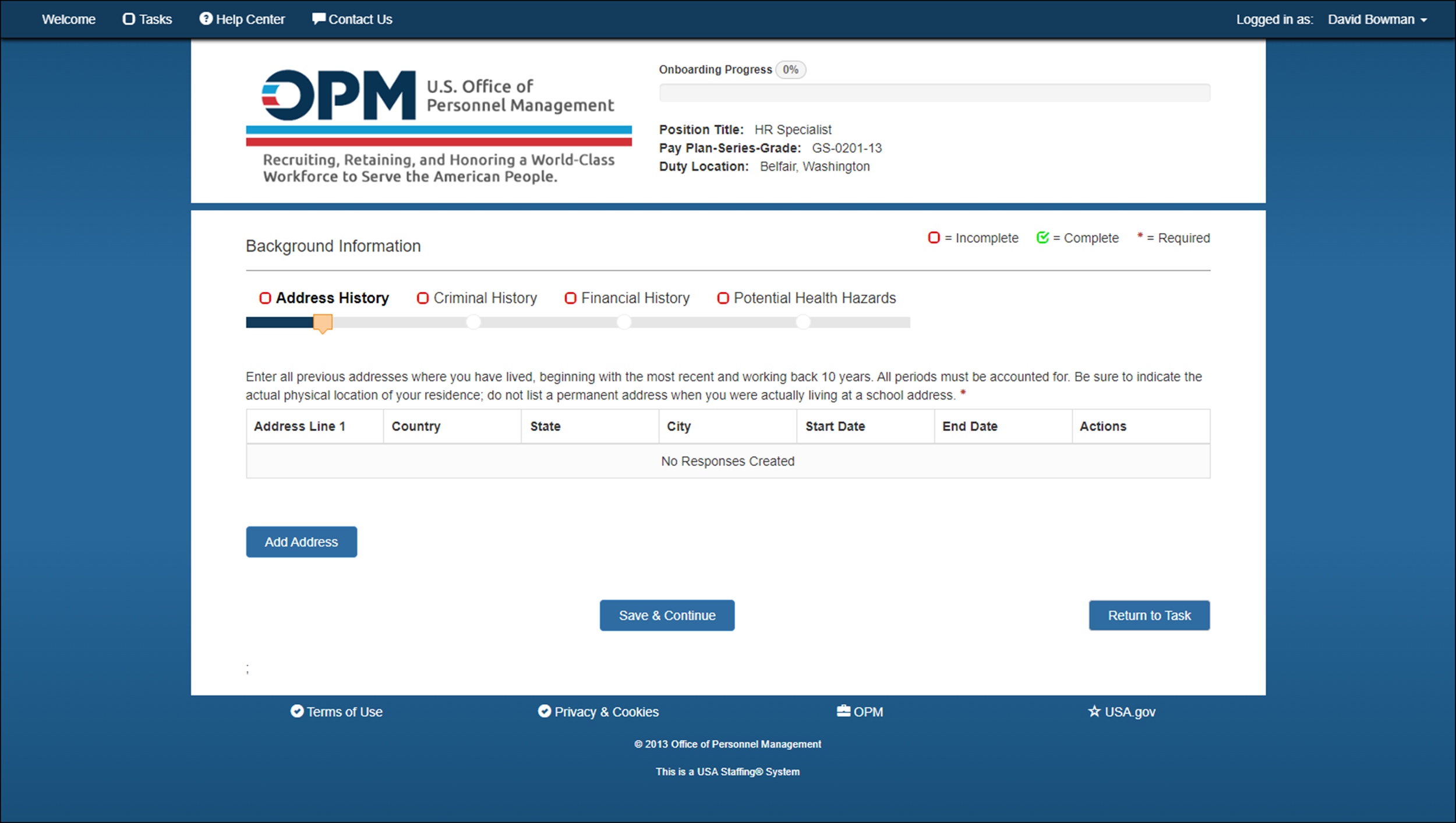The height and width of the screenshot is (823, 1456).
Task: Click the 2013 Office of Personnel Management copyright
Action: [x=727, y=744]
